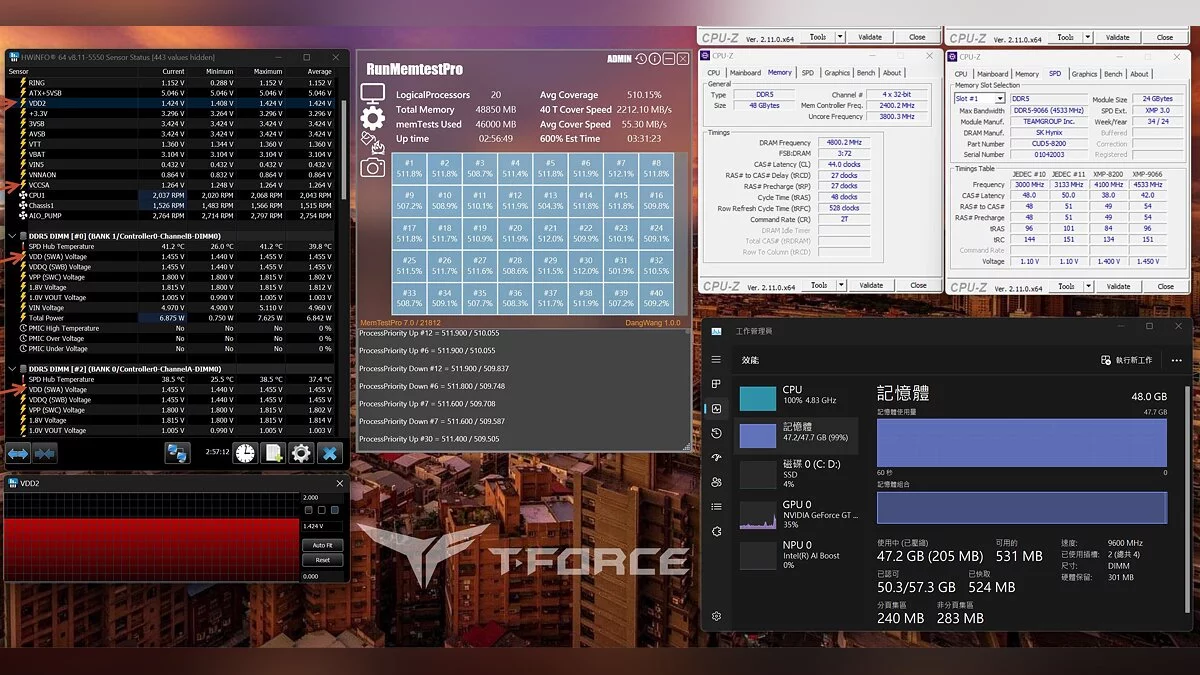Select Task Manager Performance page icon

coord(716,408)
